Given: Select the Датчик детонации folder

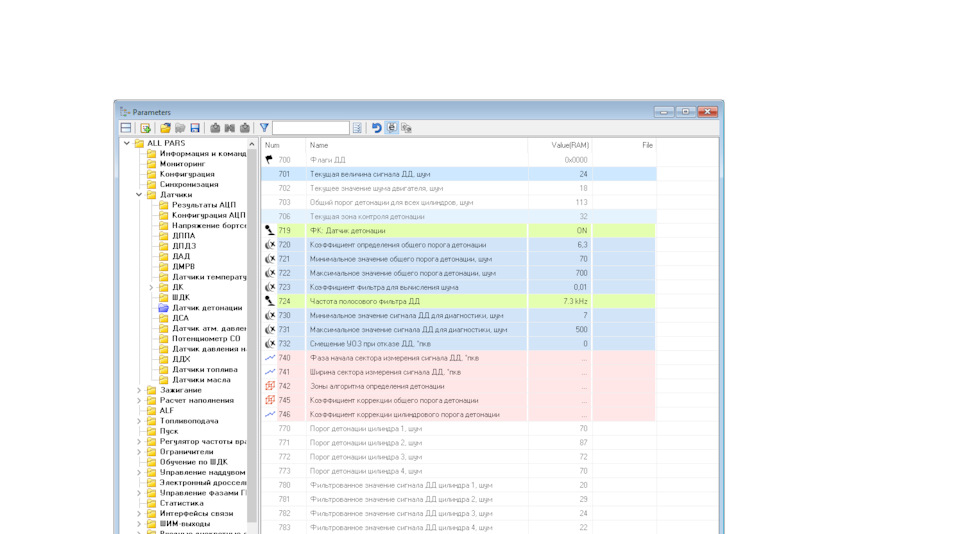Looking at the screenshot, I should 207,307.
